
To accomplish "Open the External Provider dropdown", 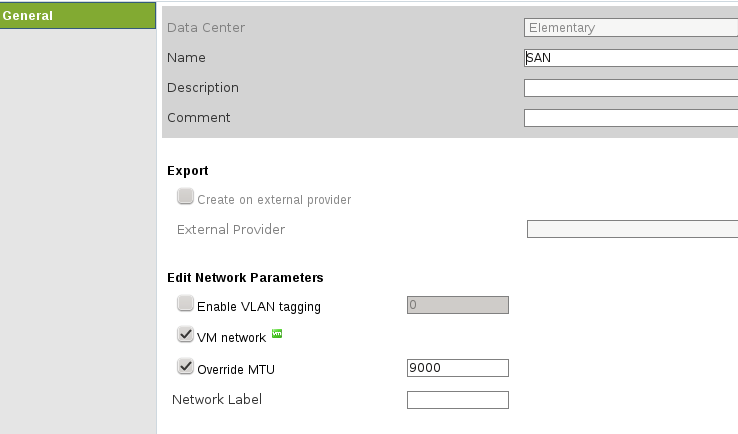I will [x=632, y=229].
